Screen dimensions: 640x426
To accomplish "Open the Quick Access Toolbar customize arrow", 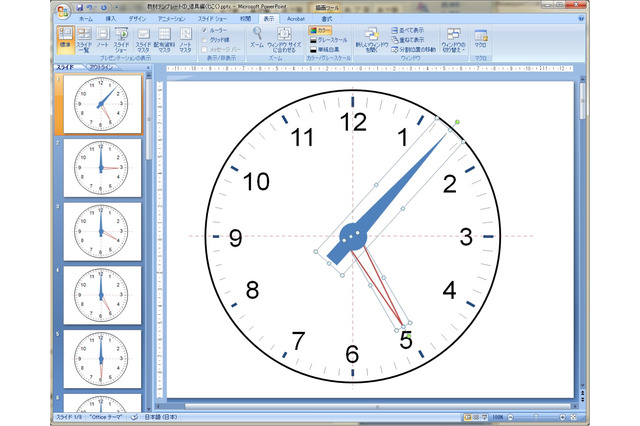I will 117,7.
